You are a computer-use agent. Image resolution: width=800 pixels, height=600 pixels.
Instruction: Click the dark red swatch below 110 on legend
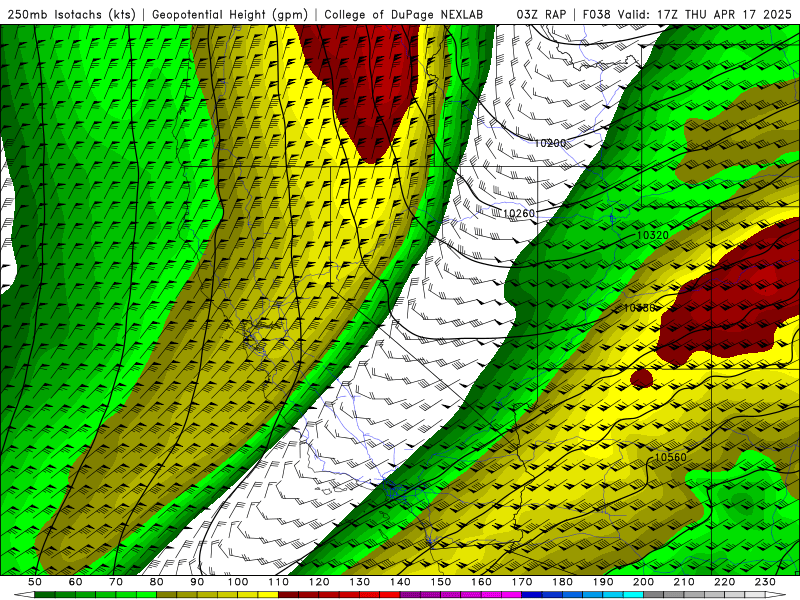click(x=289, y=595)
